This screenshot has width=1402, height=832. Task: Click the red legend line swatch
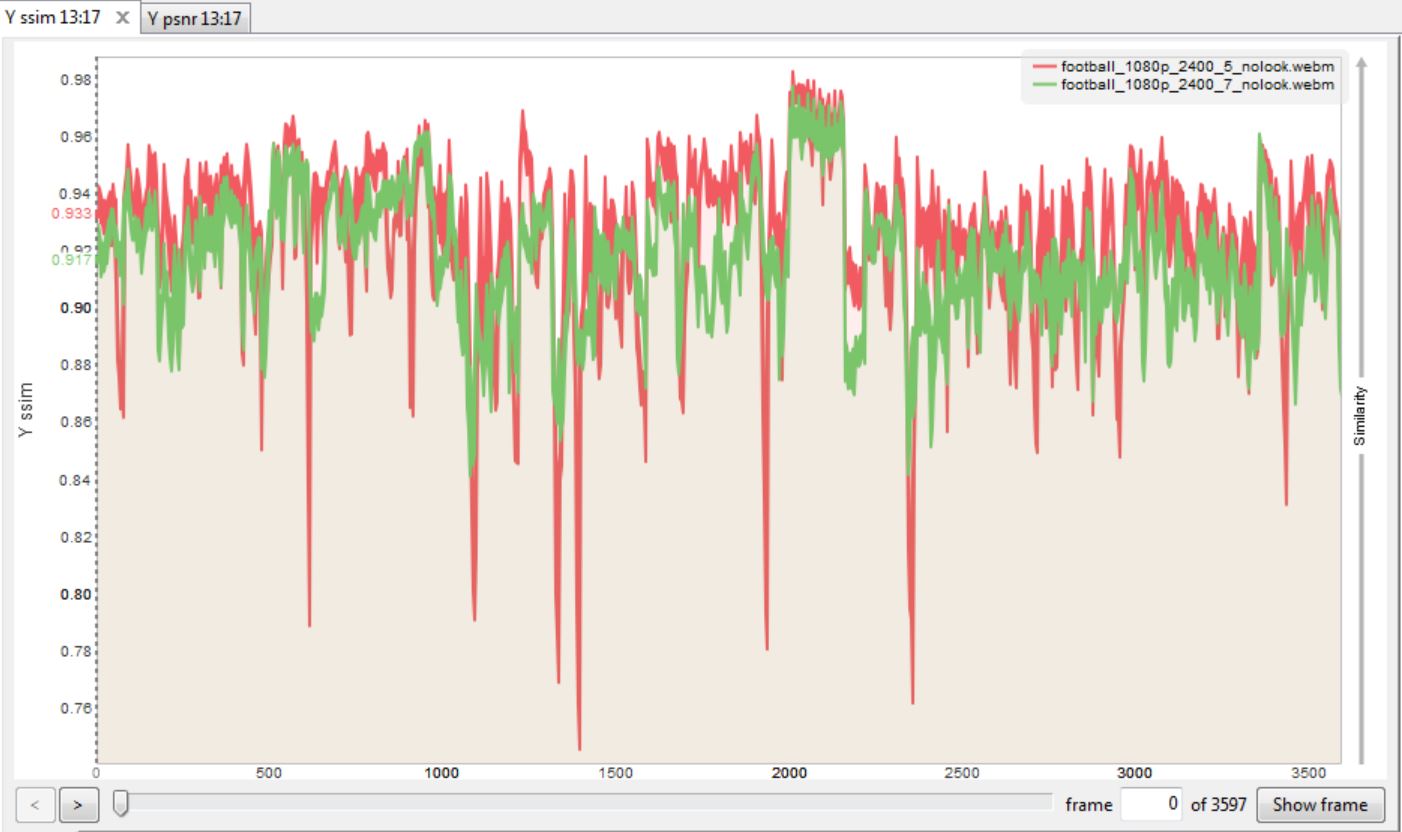1044,66
